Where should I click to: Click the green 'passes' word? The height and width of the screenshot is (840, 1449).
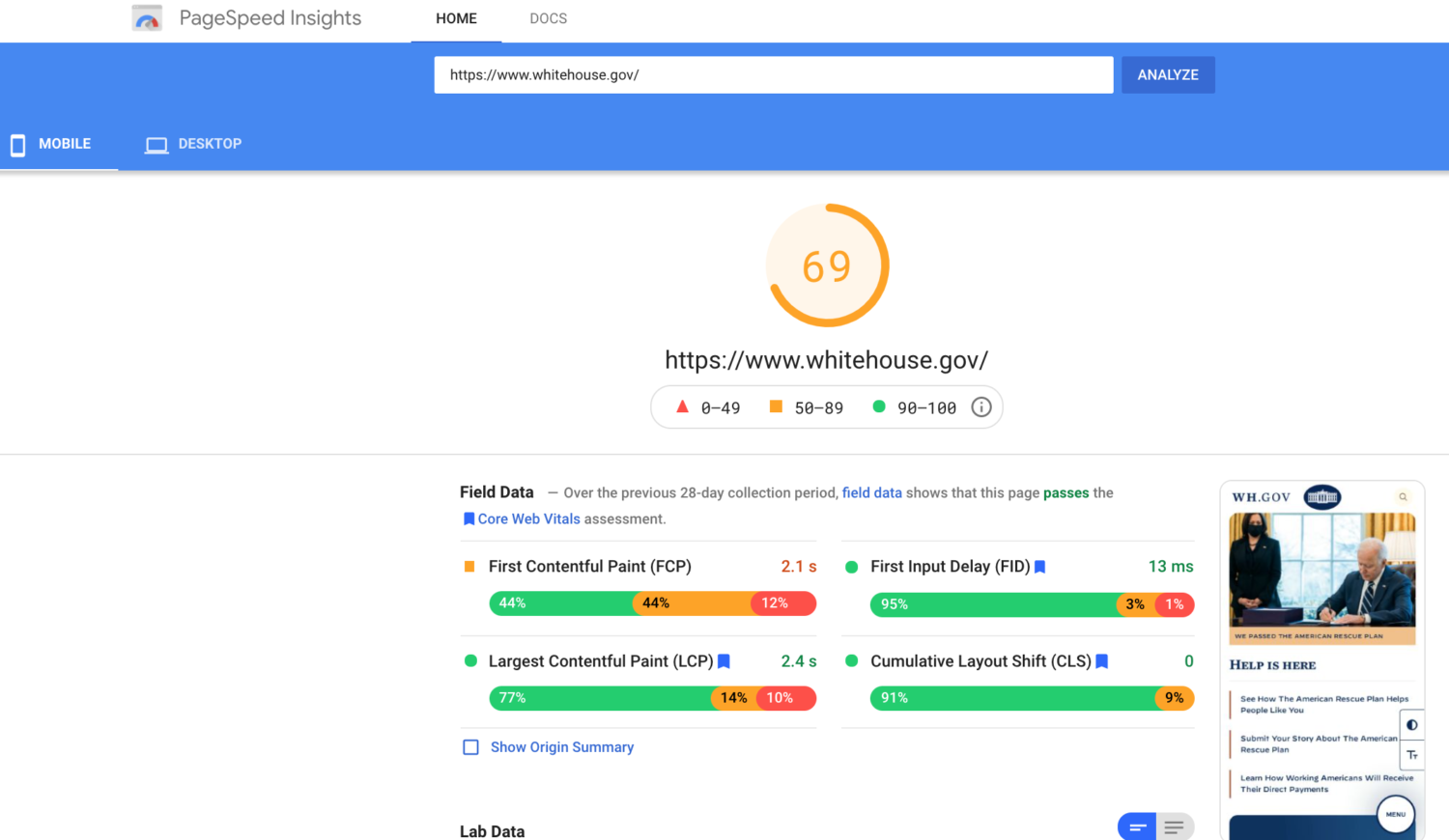pyautogui.click(x=1066, y=492)
